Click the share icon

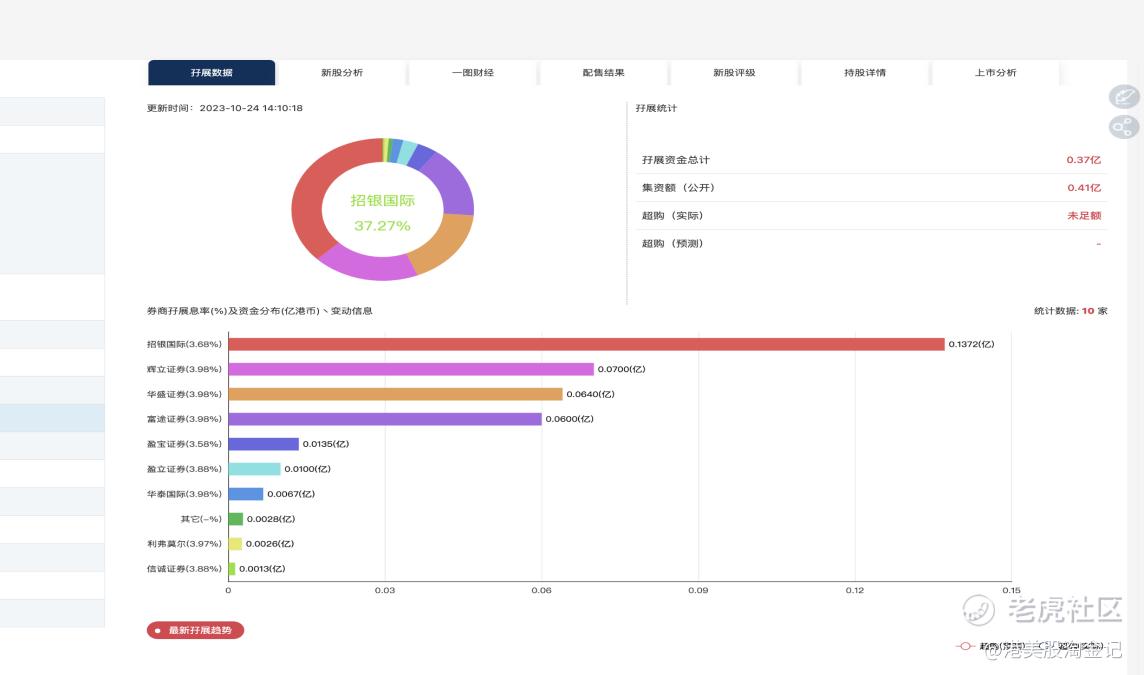[x=1124, y=128]
